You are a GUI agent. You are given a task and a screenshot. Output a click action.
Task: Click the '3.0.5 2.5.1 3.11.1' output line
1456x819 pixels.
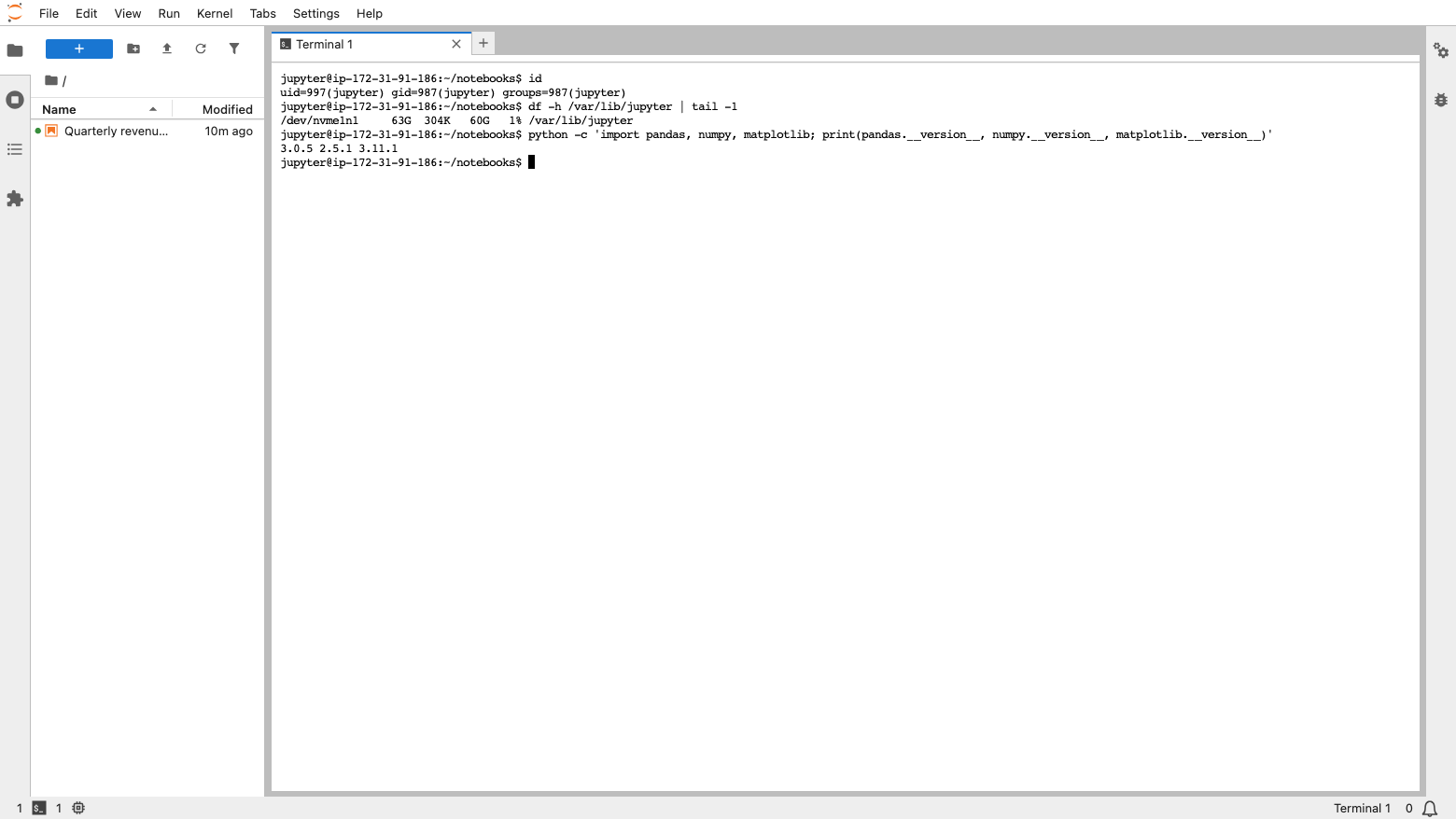(339, 148)
